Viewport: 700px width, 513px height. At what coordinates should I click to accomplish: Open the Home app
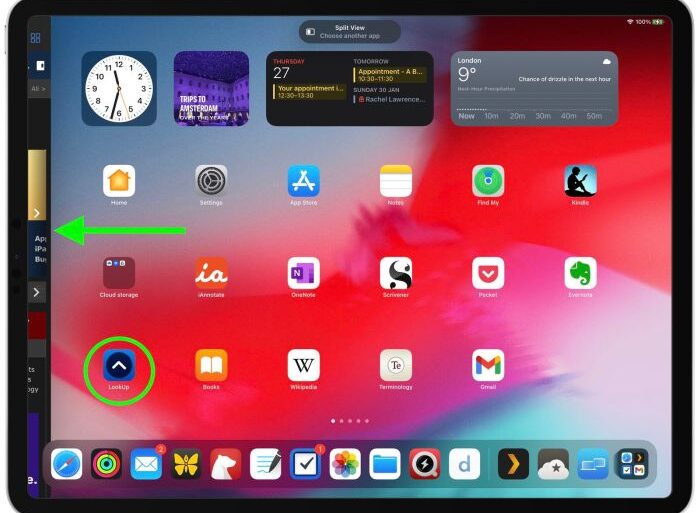click(x=119, y=181)
